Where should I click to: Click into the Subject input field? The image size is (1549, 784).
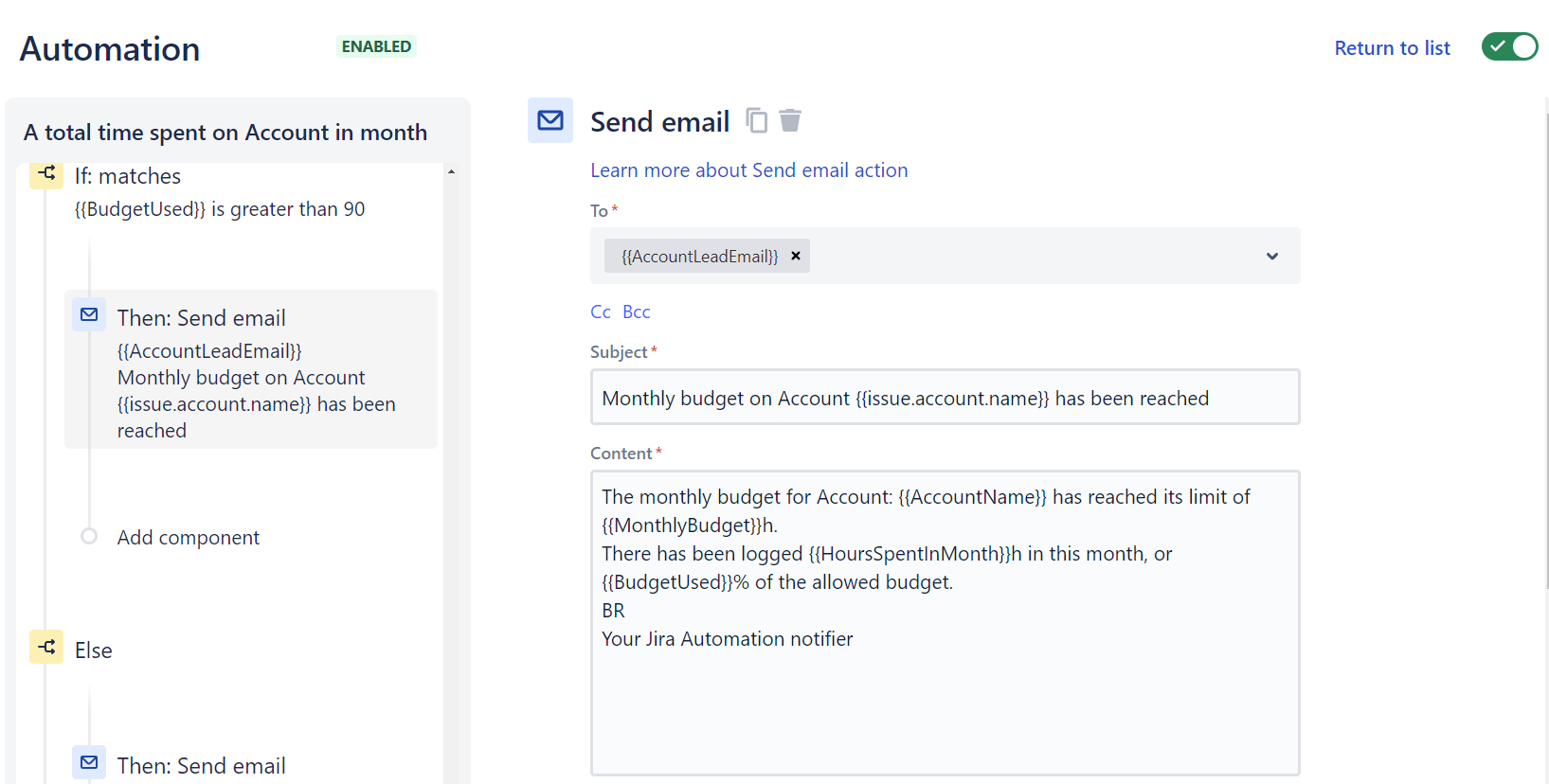tap(945, 398)
